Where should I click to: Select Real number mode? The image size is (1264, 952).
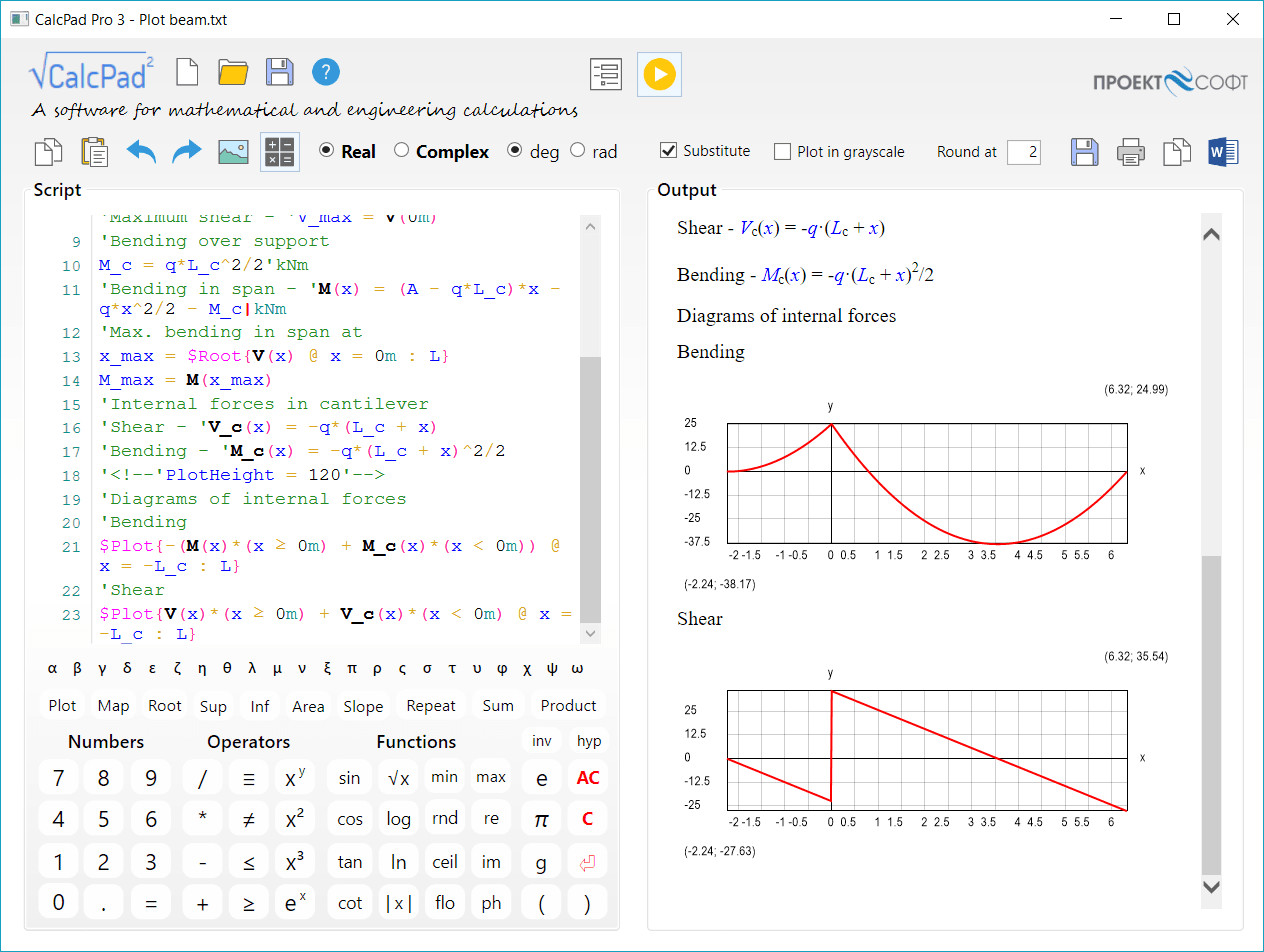347,151
